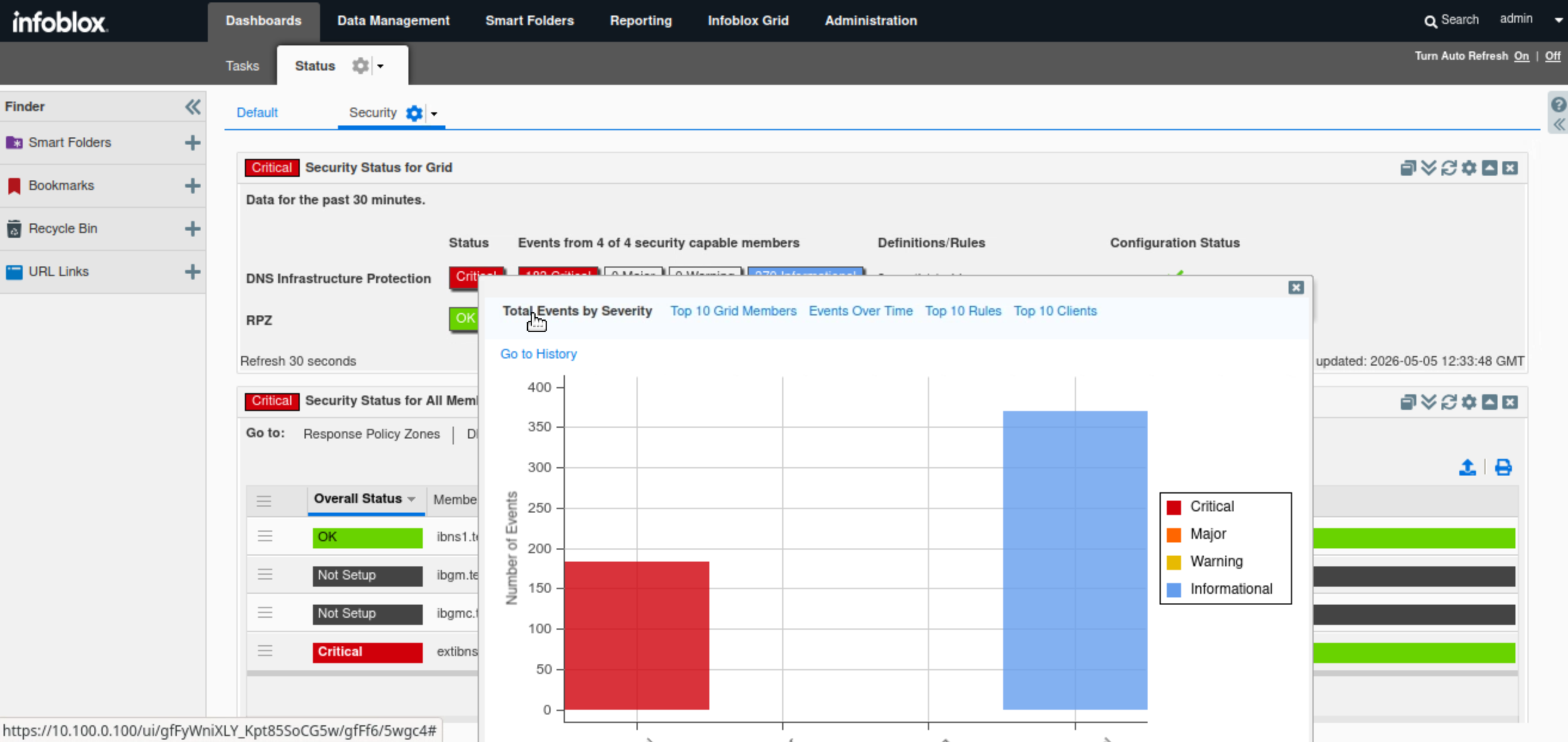This screenshot has width=1568, height=742.
Task: Open the Help question mark icon
Action: click(1558, 104)
